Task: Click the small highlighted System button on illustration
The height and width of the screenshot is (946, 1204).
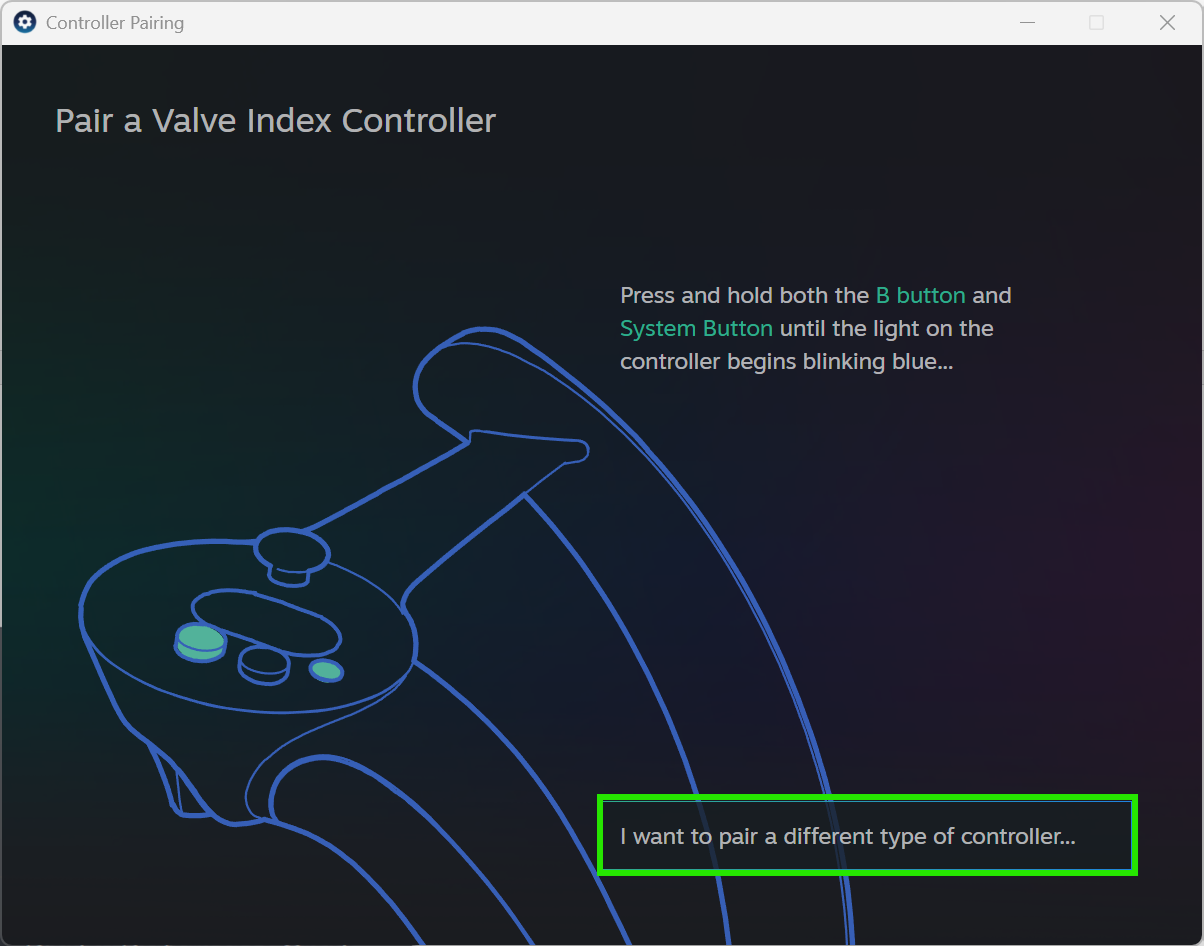Action: click(x=326, y=670)
